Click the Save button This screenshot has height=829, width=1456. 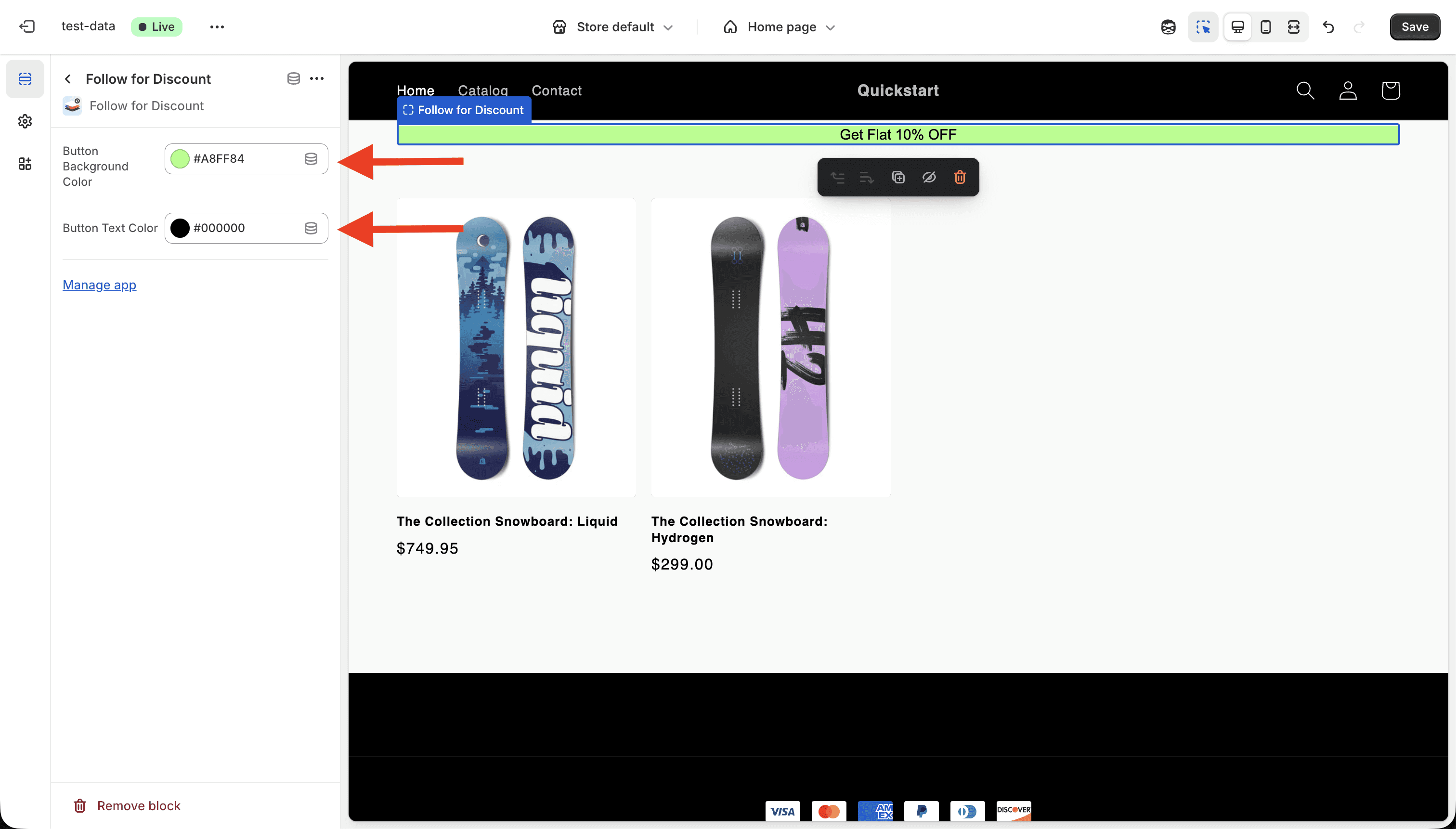(x=1415, y=27)
